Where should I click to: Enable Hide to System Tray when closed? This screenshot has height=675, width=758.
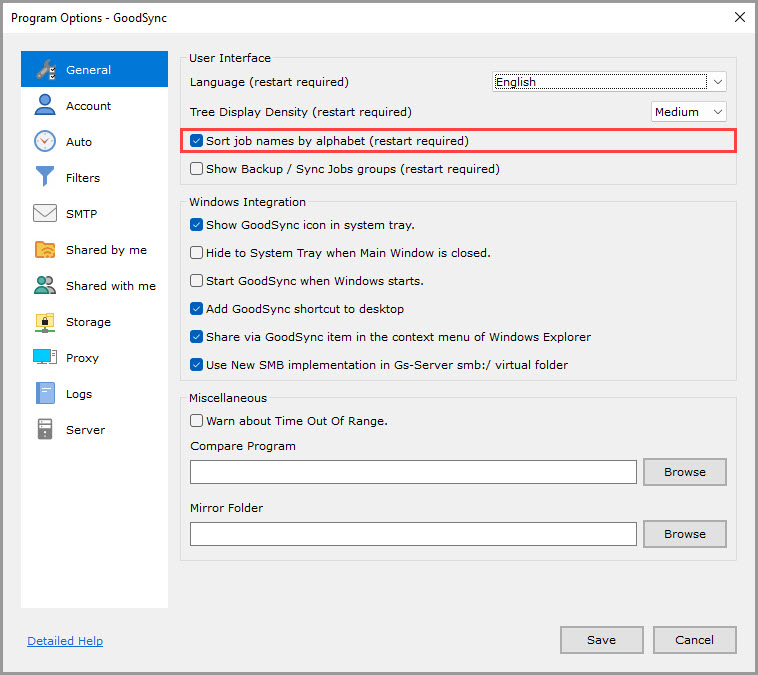pyautogui.click(x=196, y=253)
